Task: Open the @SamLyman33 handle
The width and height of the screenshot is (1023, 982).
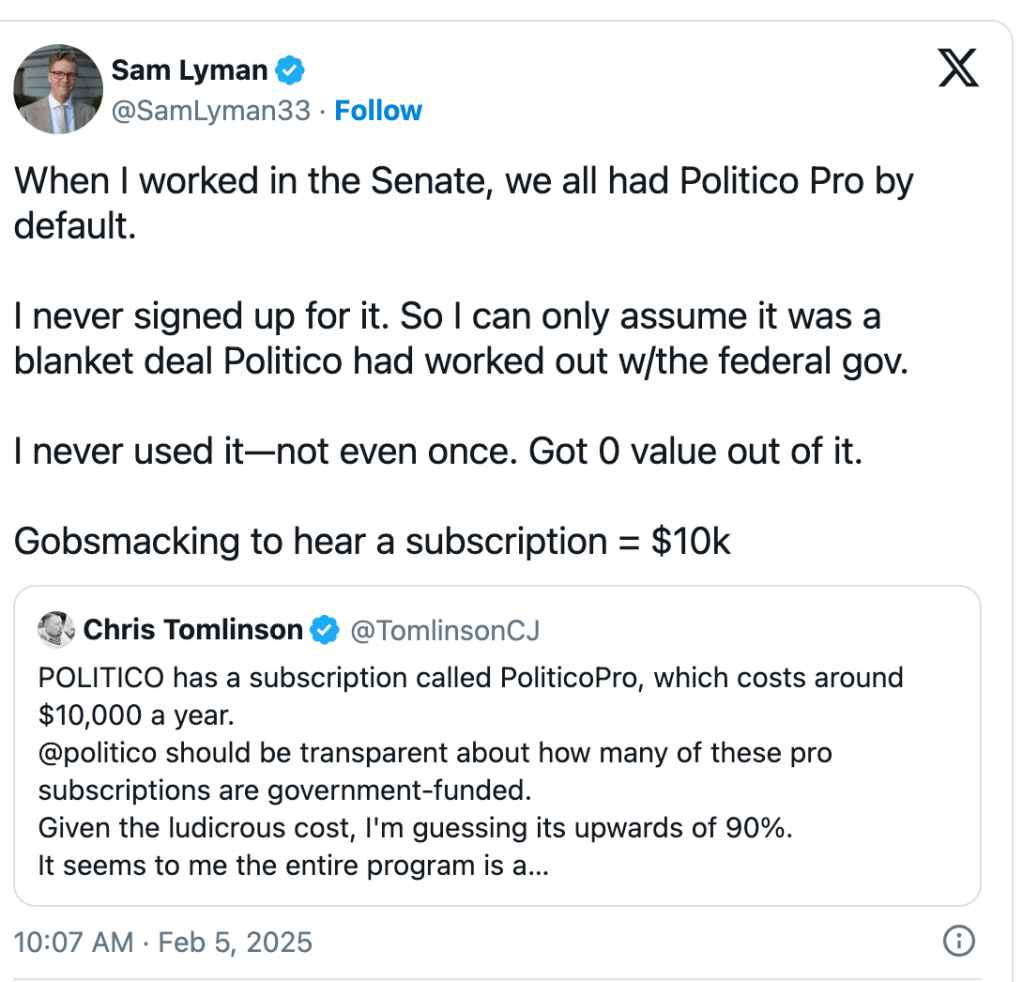Action: coord(210,110)
